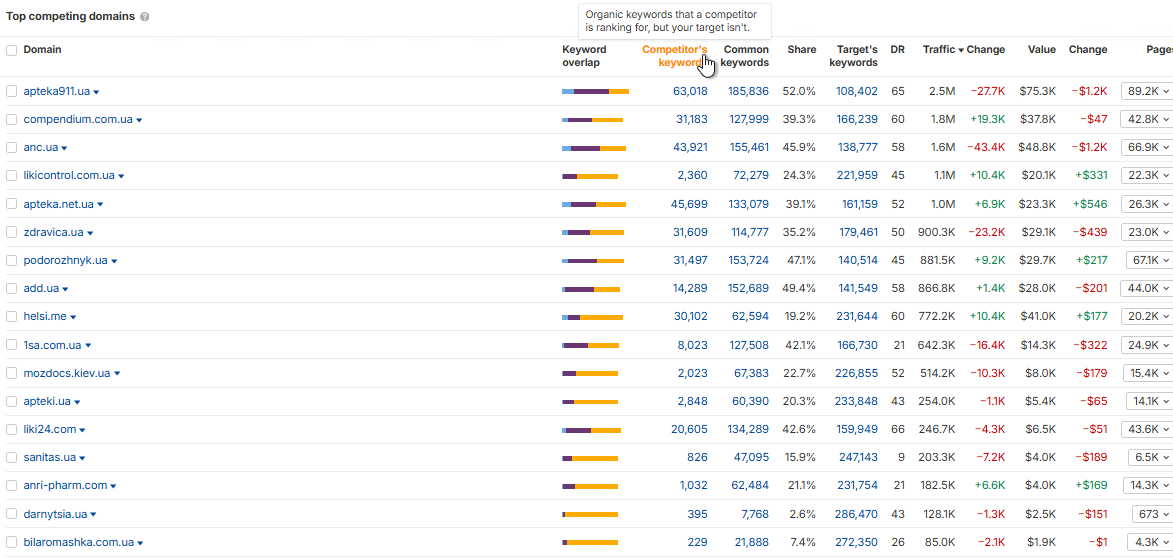Click competitor keywords value 31,183
Screen dimensions: 1173x559
[691, 119]
